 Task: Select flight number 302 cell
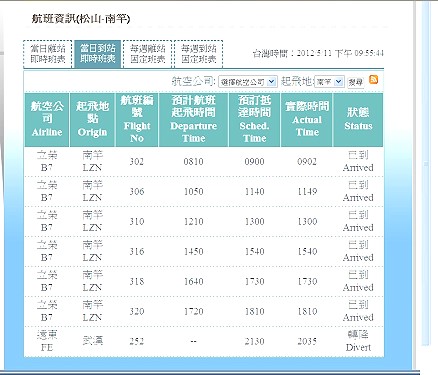pos(137,162)
